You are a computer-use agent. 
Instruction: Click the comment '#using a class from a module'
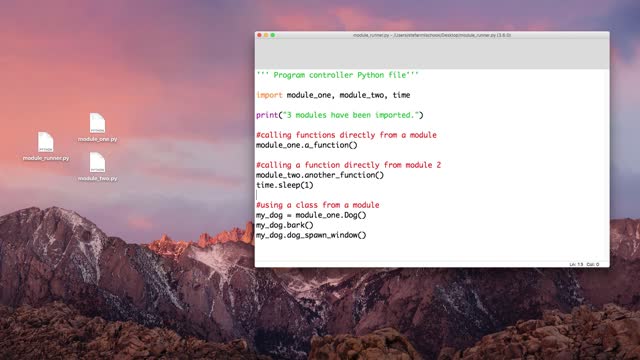[318, 205]
